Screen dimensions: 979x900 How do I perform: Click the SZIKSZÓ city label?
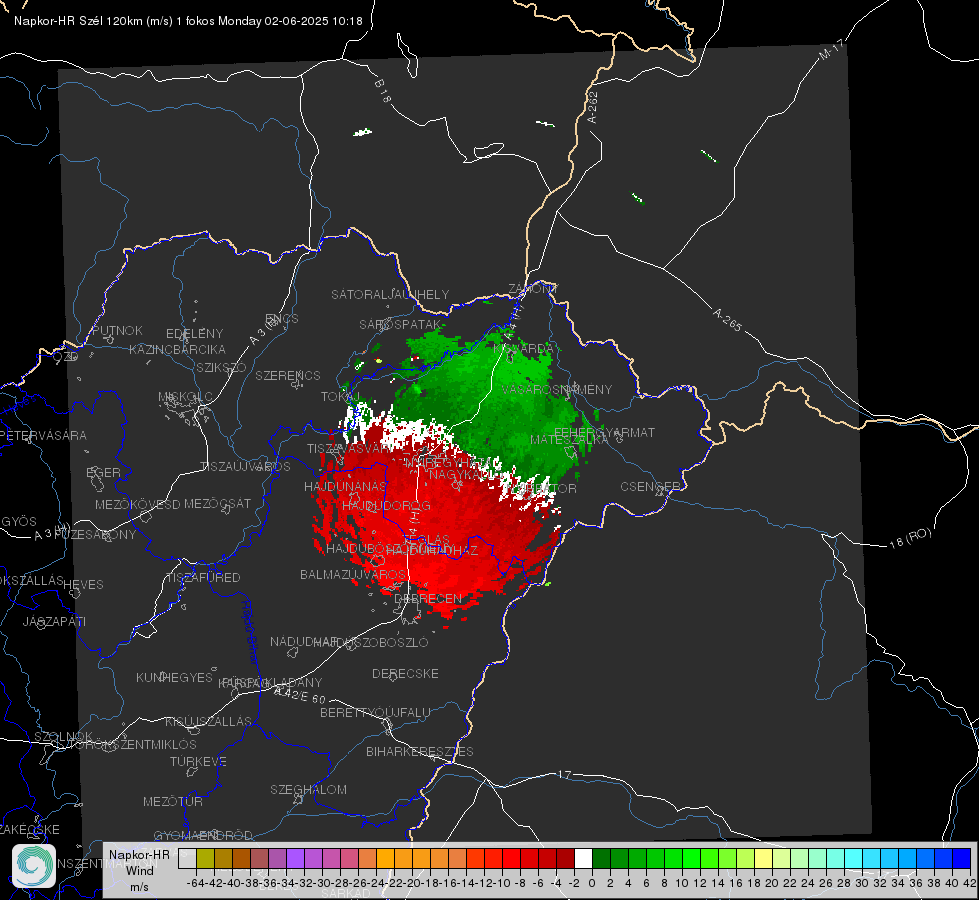tap(222, 368)
